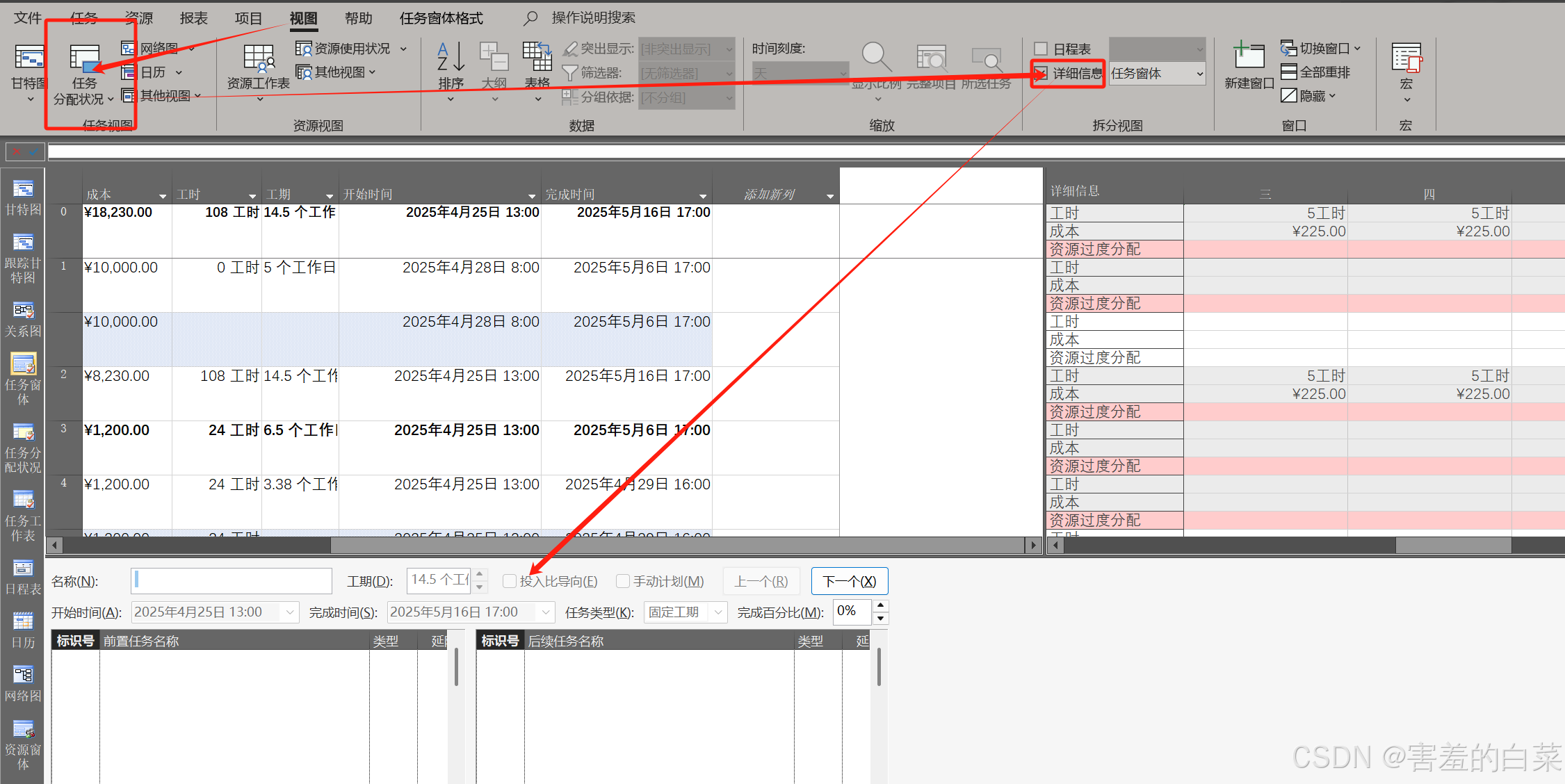Screen dimensions: 1565x784
Task: Check the Manually Scheduled (手动计划) box
Action: [x=623, y=581]
